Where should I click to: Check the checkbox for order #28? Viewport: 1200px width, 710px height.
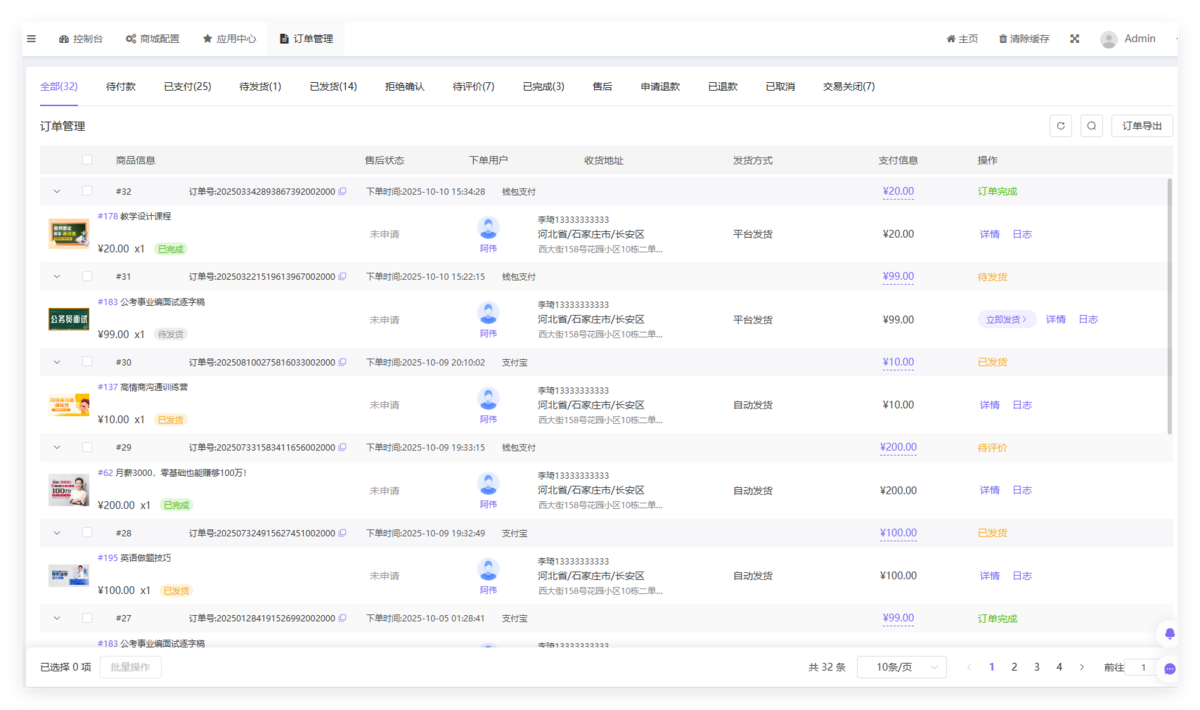pyautogui.click(x=87, y=533)
